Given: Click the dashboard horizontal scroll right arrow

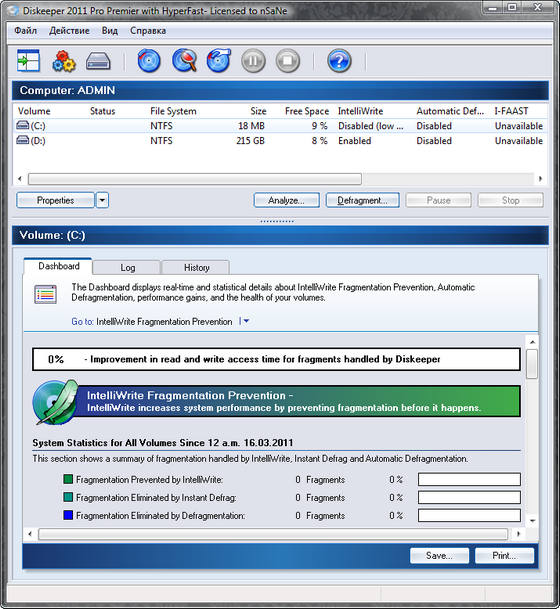Looking at the screenshot, I should point(518,534).
